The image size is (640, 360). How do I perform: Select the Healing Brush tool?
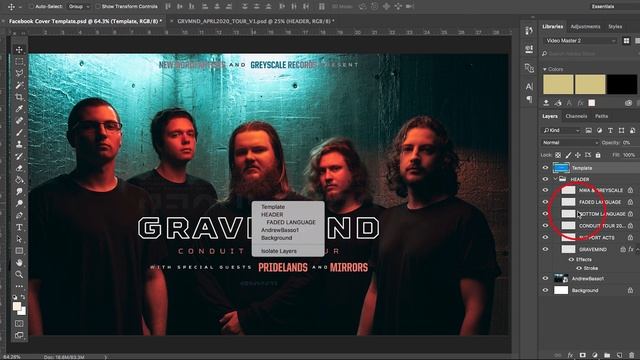[x=19, y=121]
